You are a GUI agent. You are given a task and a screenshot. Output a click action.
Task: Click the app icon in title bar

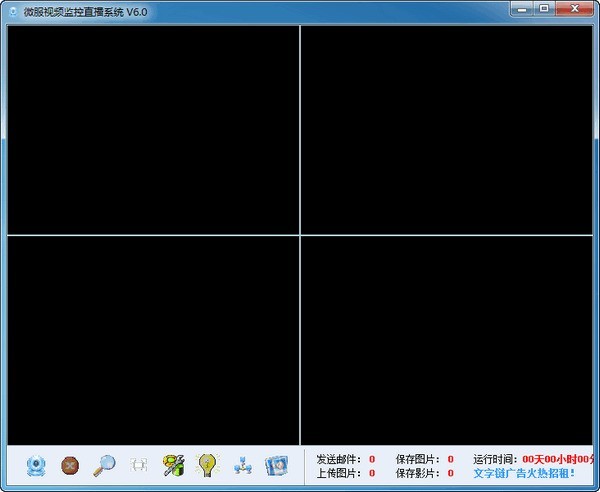(x=12, y=9)
